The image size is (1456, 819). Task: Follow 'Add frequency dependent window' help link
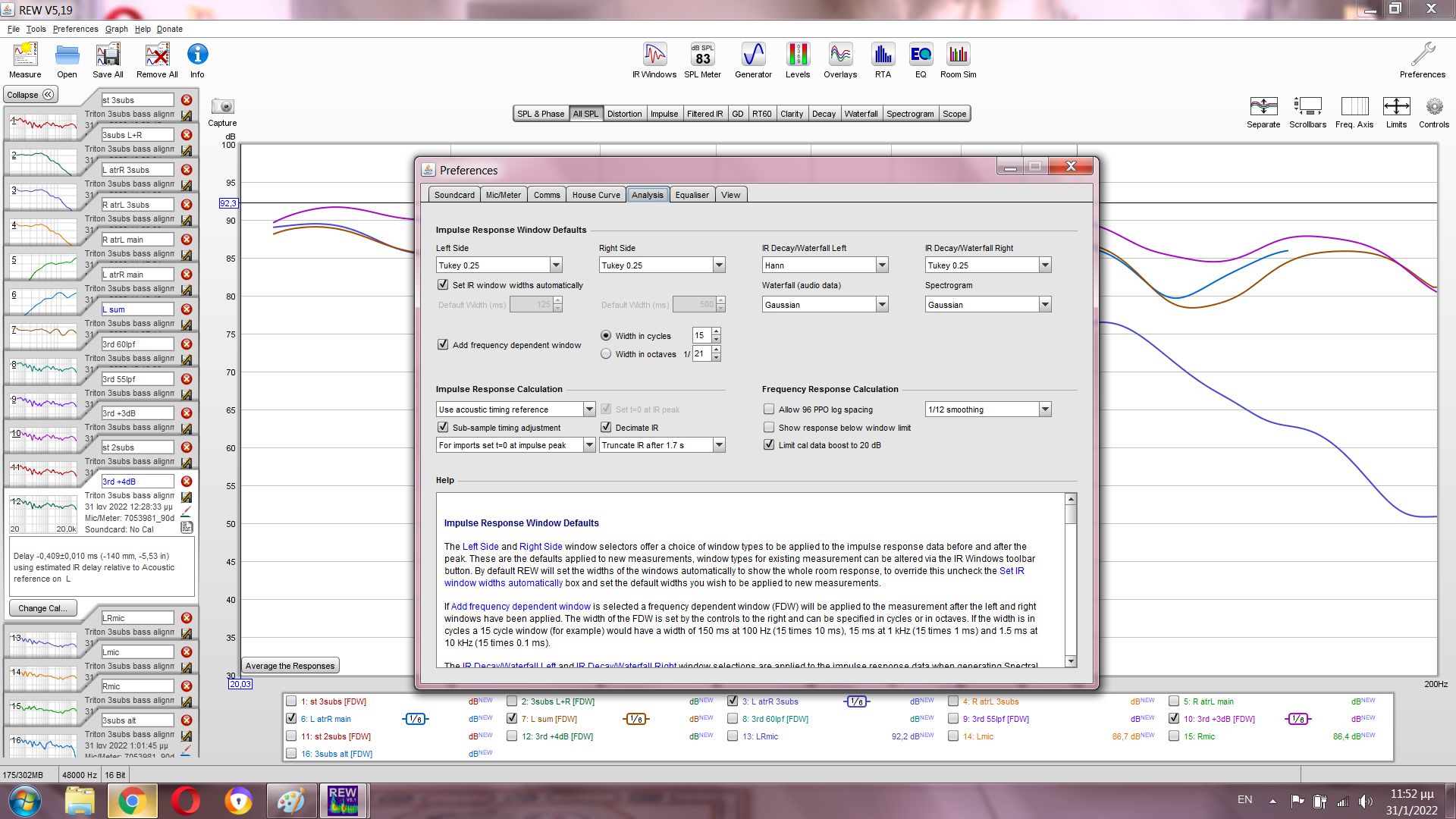tap(521, 606)
